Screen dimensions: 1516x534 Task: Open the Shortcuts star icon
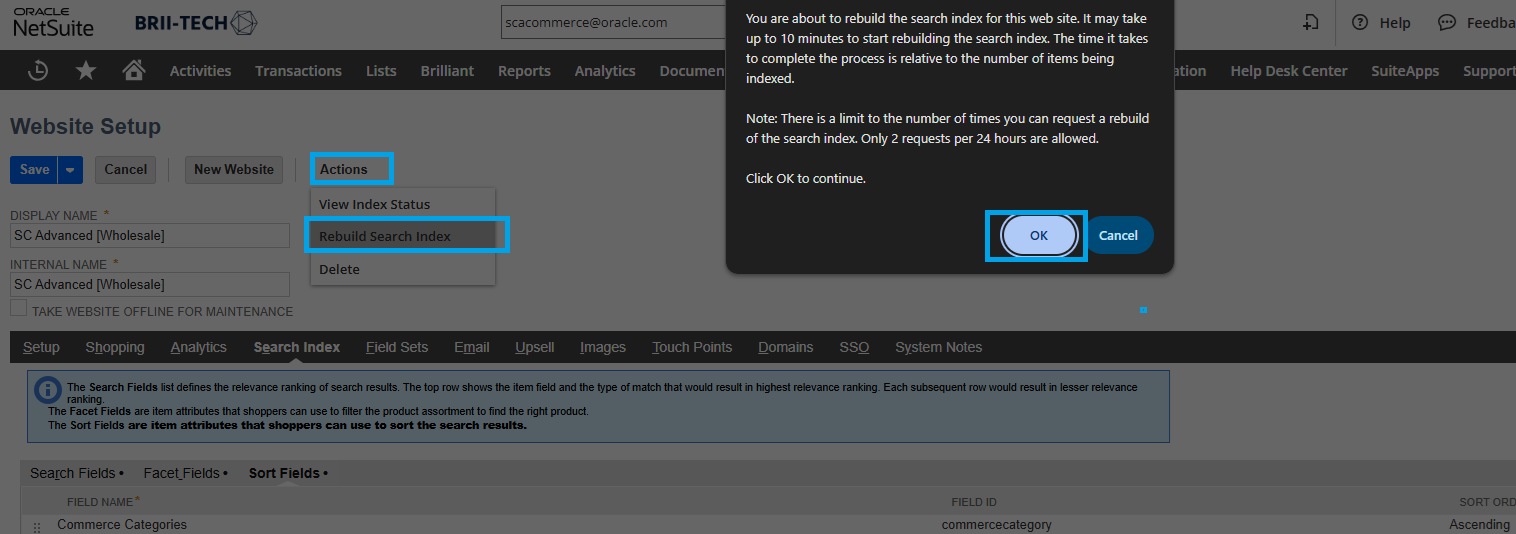[87, 70]
